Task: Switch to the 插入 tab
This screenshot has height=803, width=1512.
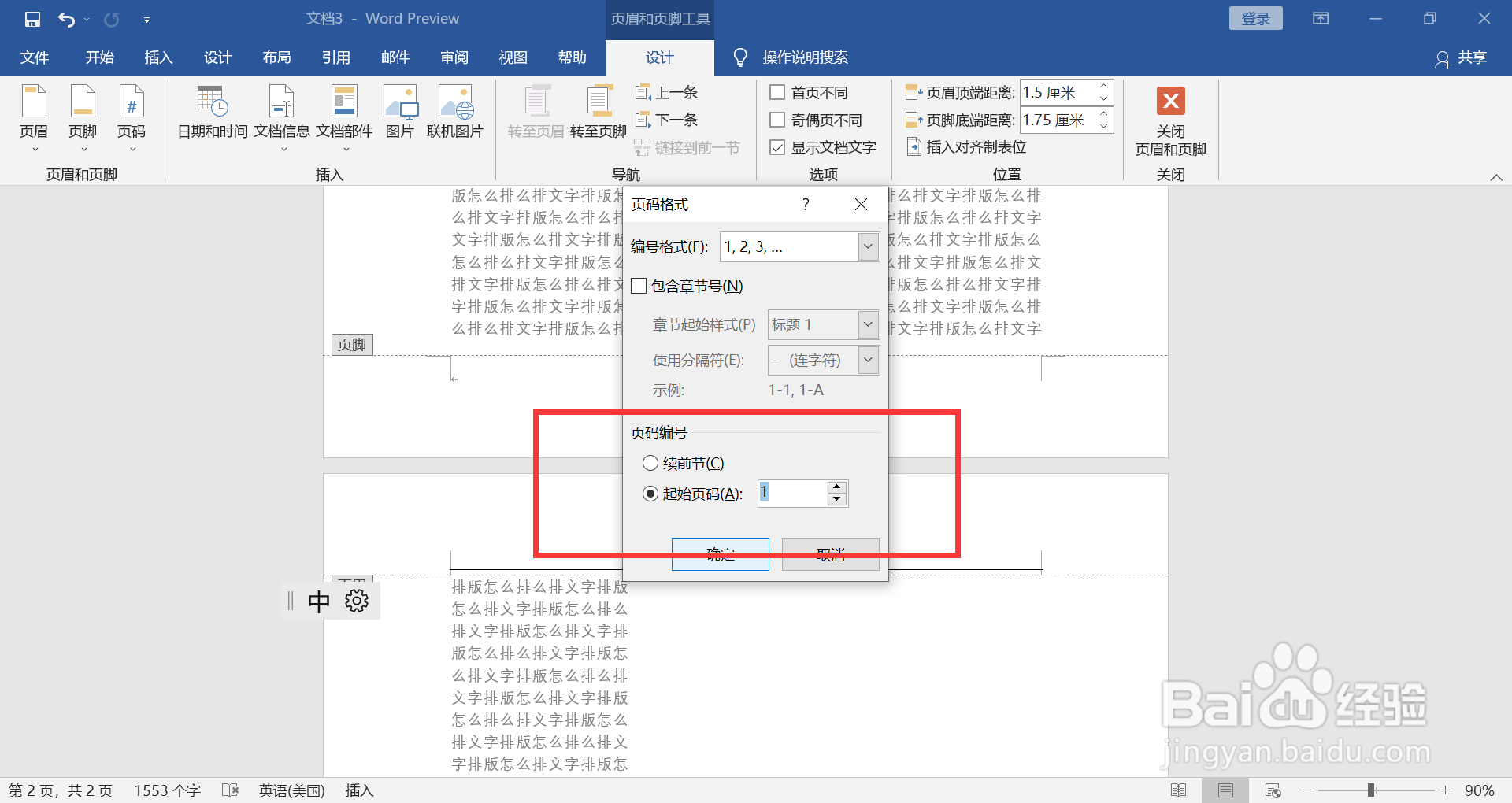Action: pyautogui.click(x=158, y=57)
